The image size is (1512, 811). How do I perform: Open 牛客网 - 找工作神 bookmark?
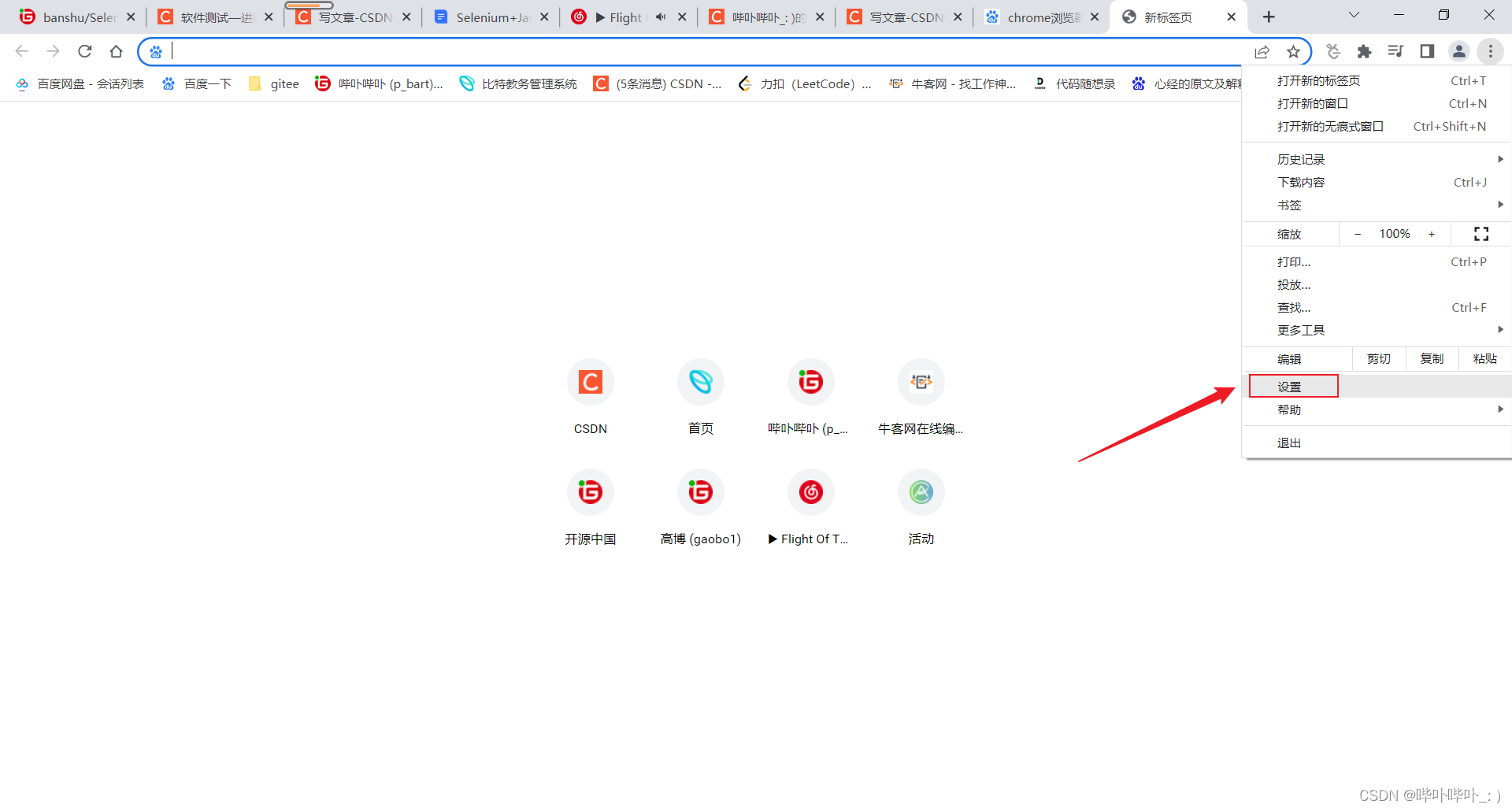coord(952,83)
